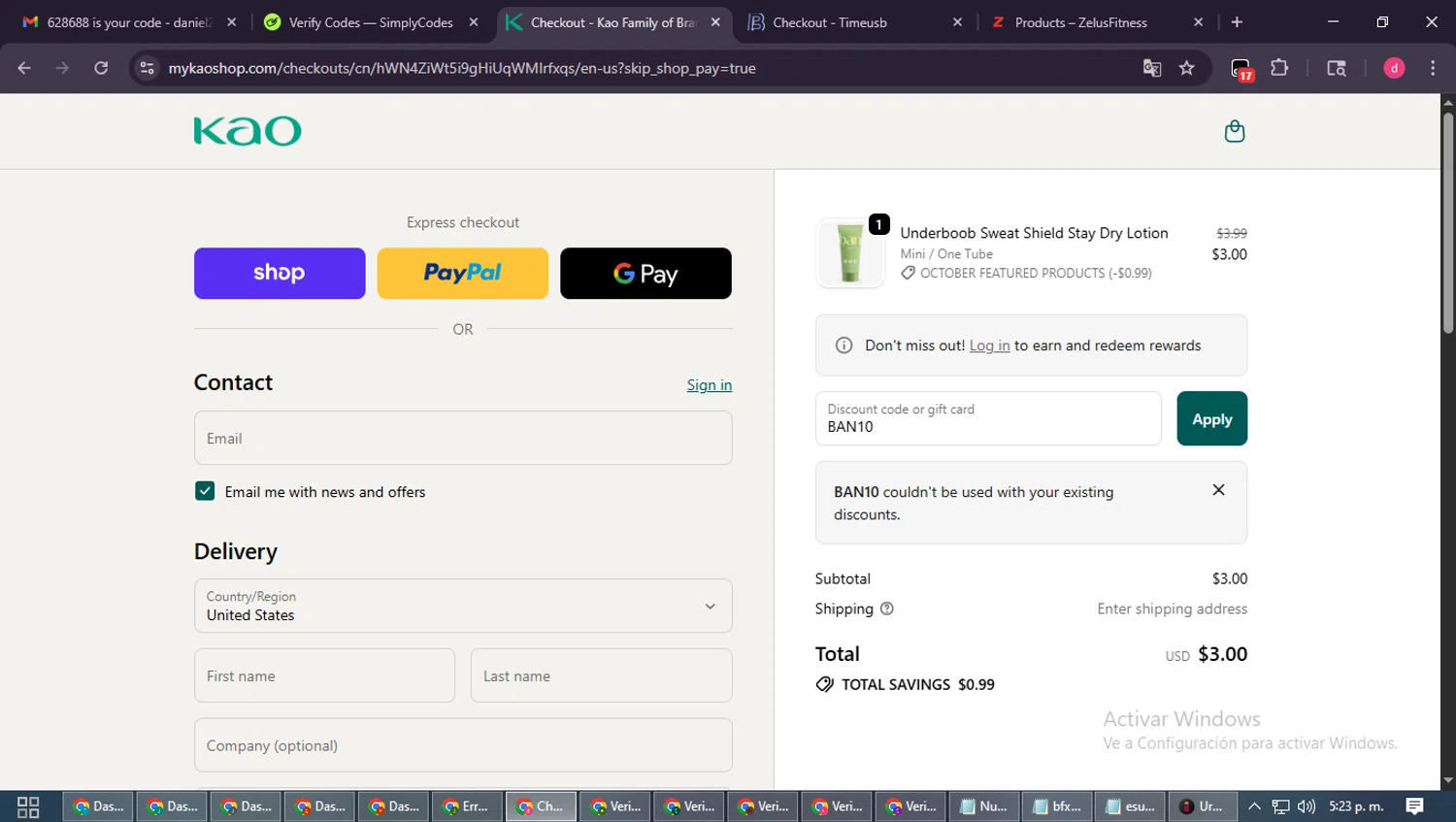Click the Underboob Sweat Shield product thumbnail

coord(850,252)
